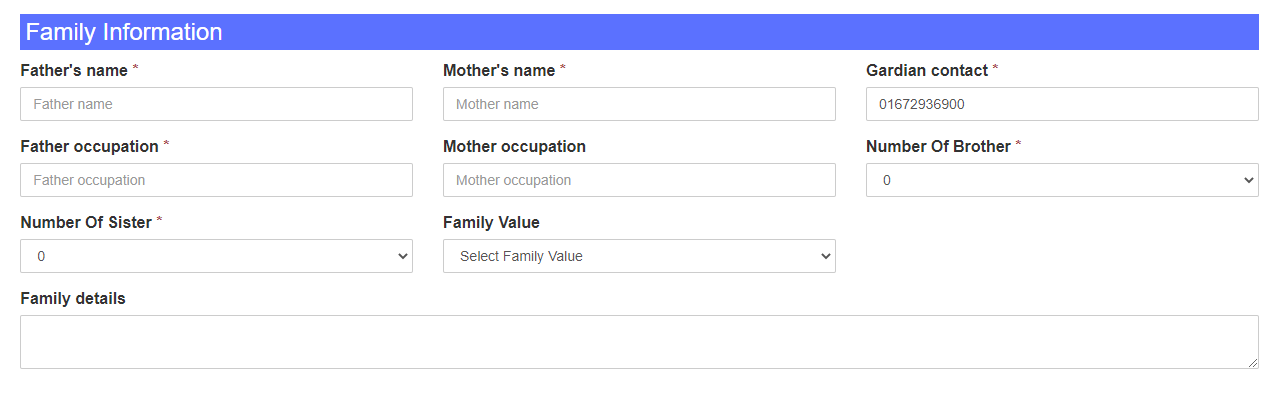1282x408 pixels.
Task: Select the Gardian contact field containing 01672936900
Action: click(x=1062, y=104)
